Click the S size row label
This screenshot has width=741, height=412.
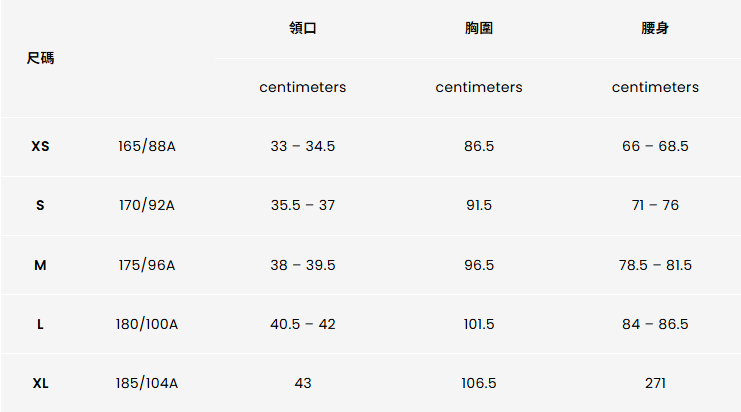click(x=40, y=206)
